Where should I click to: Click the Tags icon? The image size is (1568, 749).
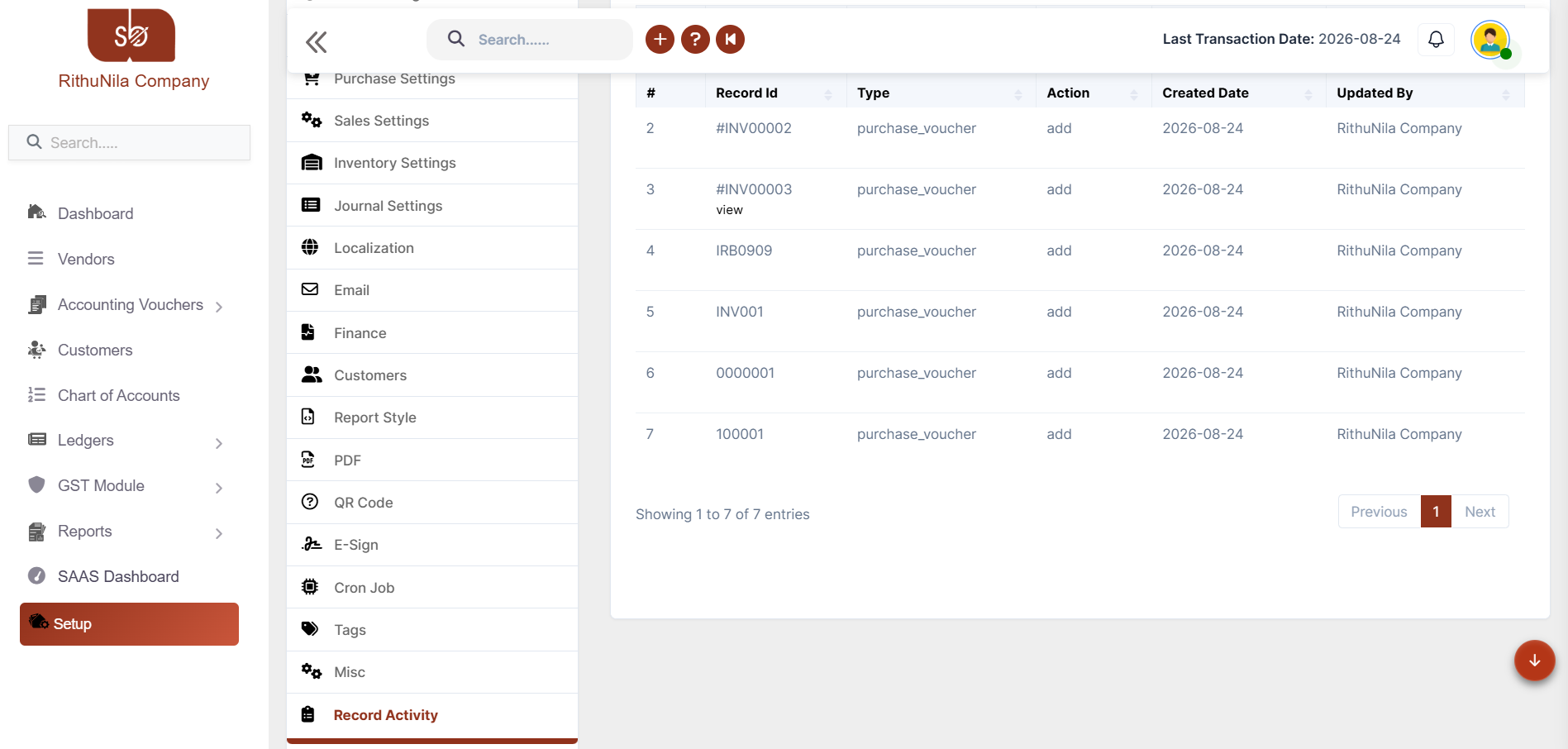(x=310, y=628)
